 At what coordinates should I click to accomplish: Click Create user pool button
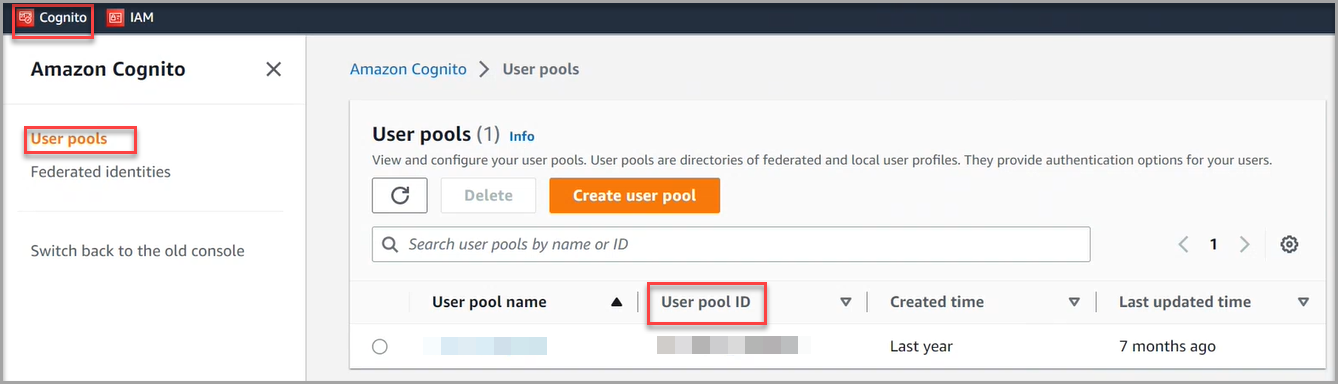point(634,195)
